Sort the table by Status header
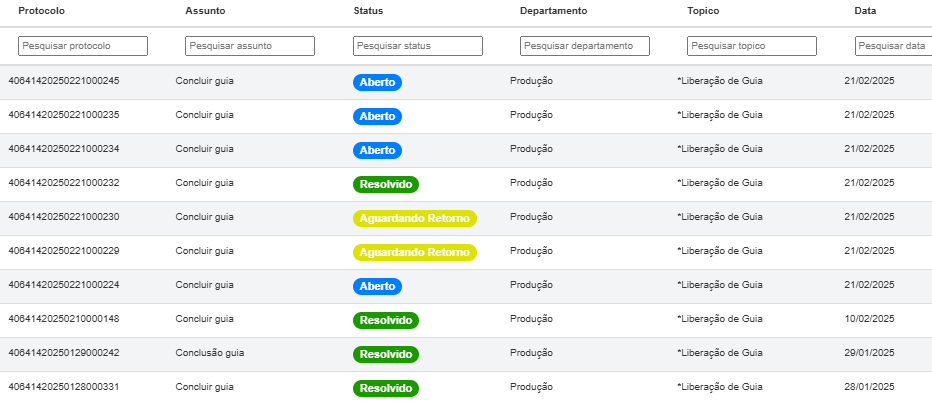The height and width of the screenshot is (402, 932). tap(368, 11)
